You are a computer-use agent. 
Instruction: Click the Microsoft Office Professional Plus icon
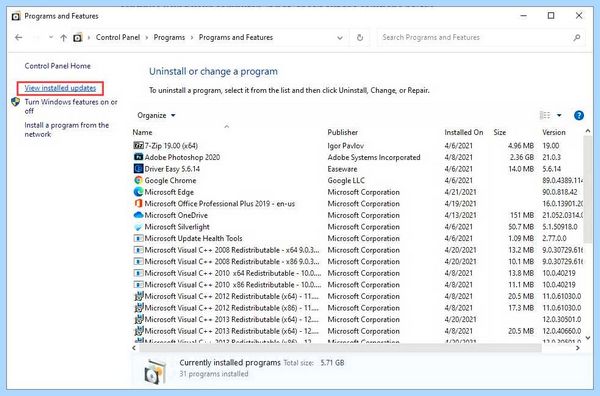click(138, 204)
